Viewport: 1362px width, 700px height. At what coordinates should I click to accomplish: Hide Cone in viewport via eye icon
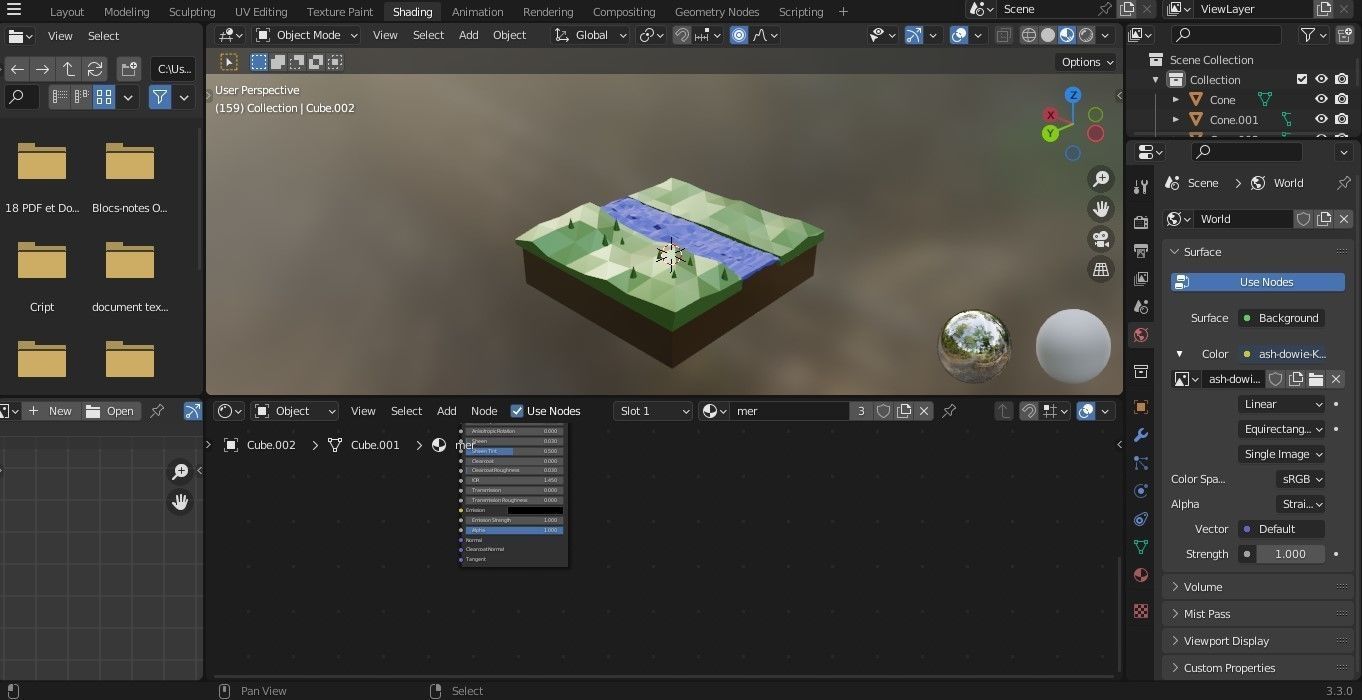(1321, 100)
